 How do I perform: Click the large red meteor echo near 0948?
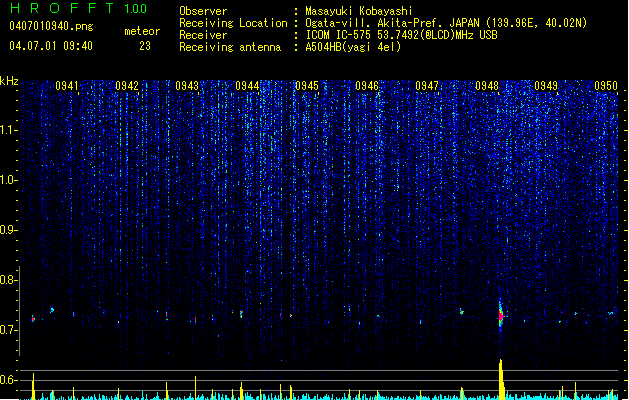501,315
